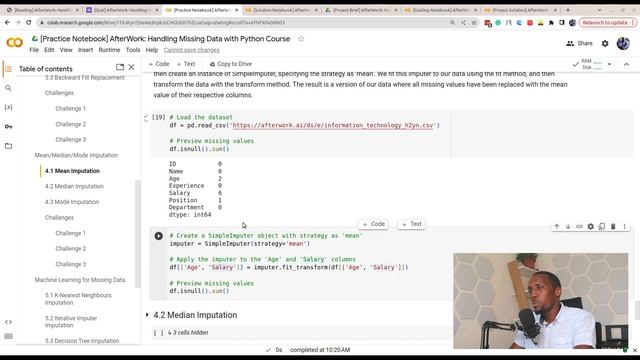Close the Table of contents panel
The width and height of the screenshot is (640, 360).
pyautogui.click(x=131, y=67)
